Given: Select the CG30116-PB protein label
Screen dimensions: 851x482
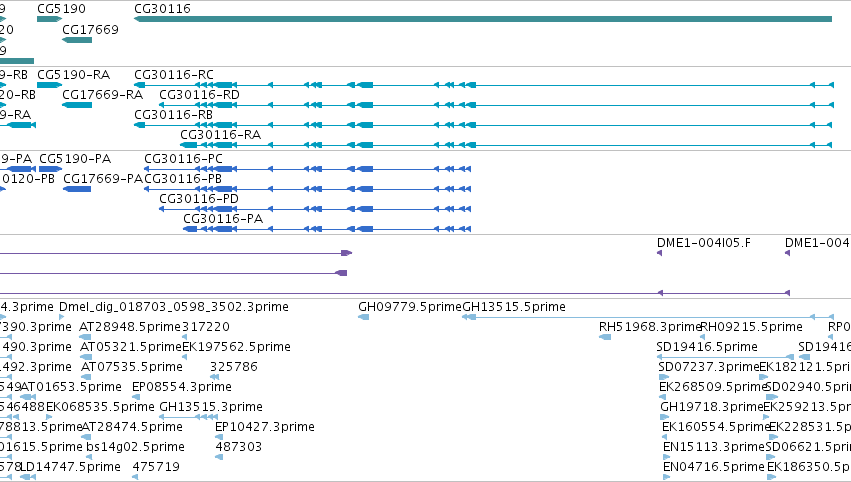Looking at the screenshot, I should tap(183, 179).
